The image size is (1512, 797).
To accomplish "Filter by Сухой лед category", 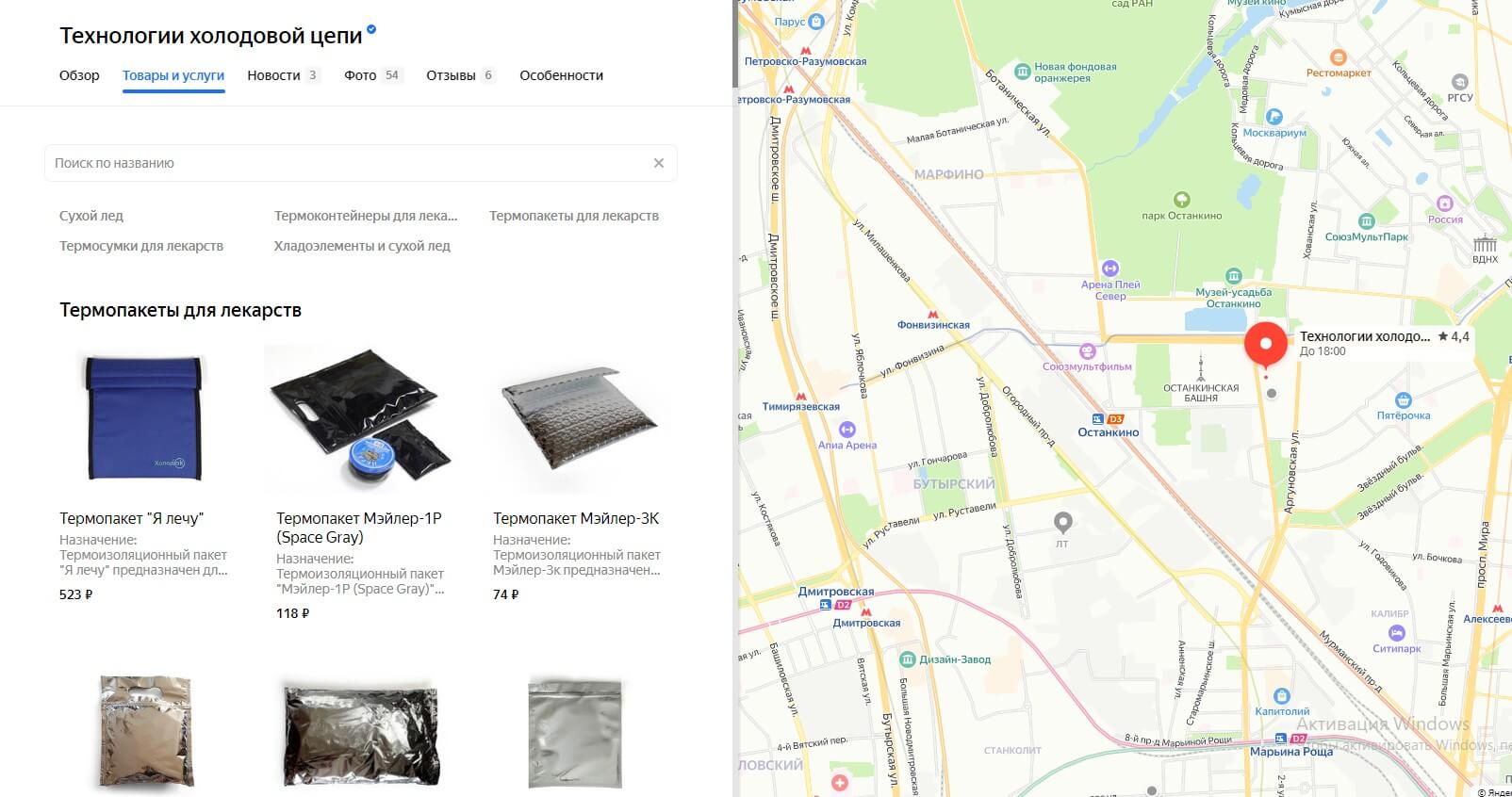I will click(91, 216).
